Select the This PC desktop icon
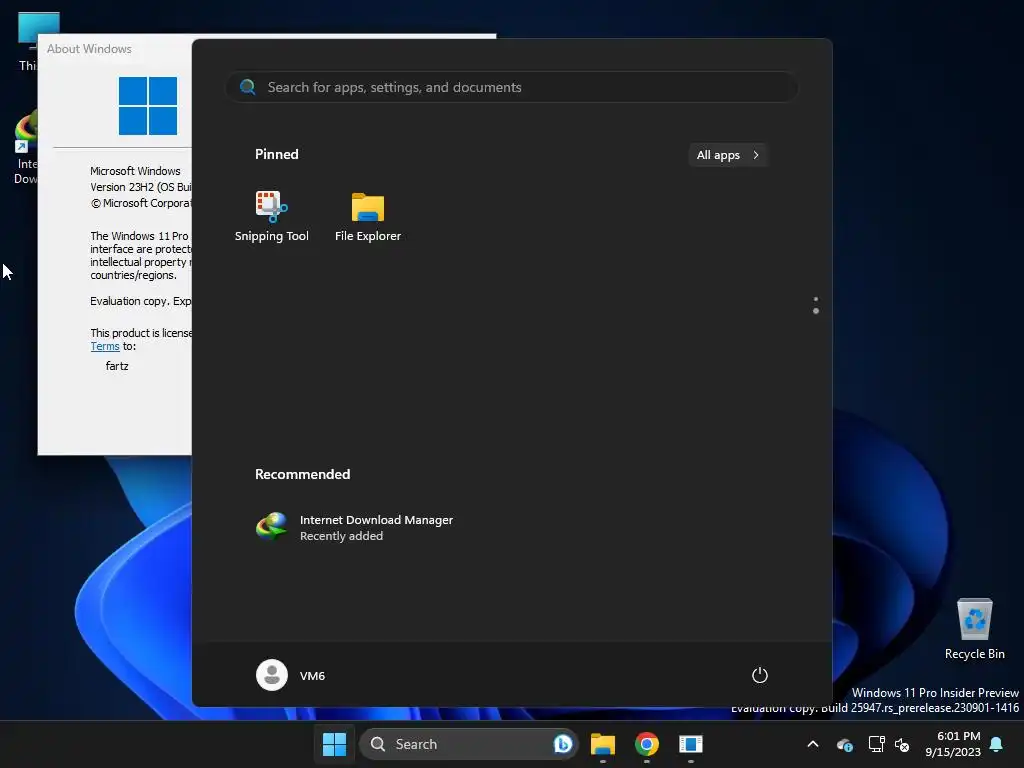This screenshot has height=768, width=1024. (x=30, y=40)
